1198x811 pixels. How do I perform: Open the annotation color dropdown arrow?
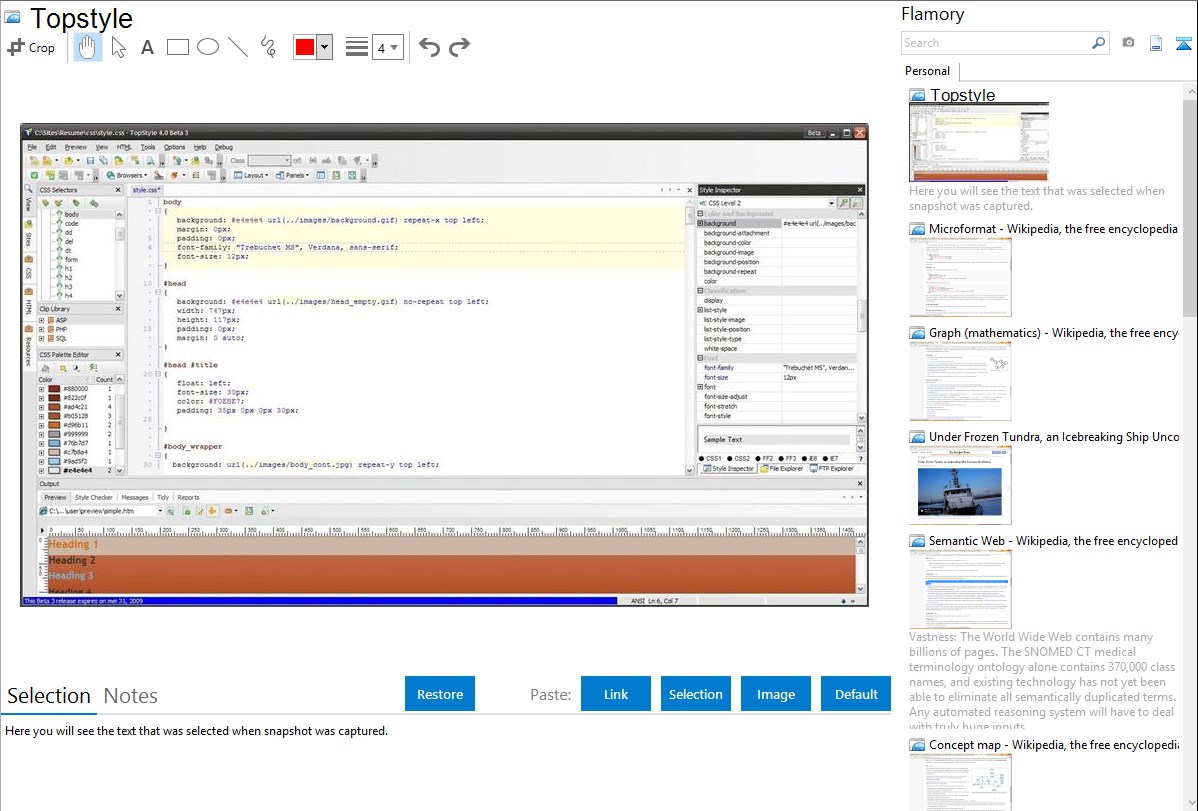325,47
